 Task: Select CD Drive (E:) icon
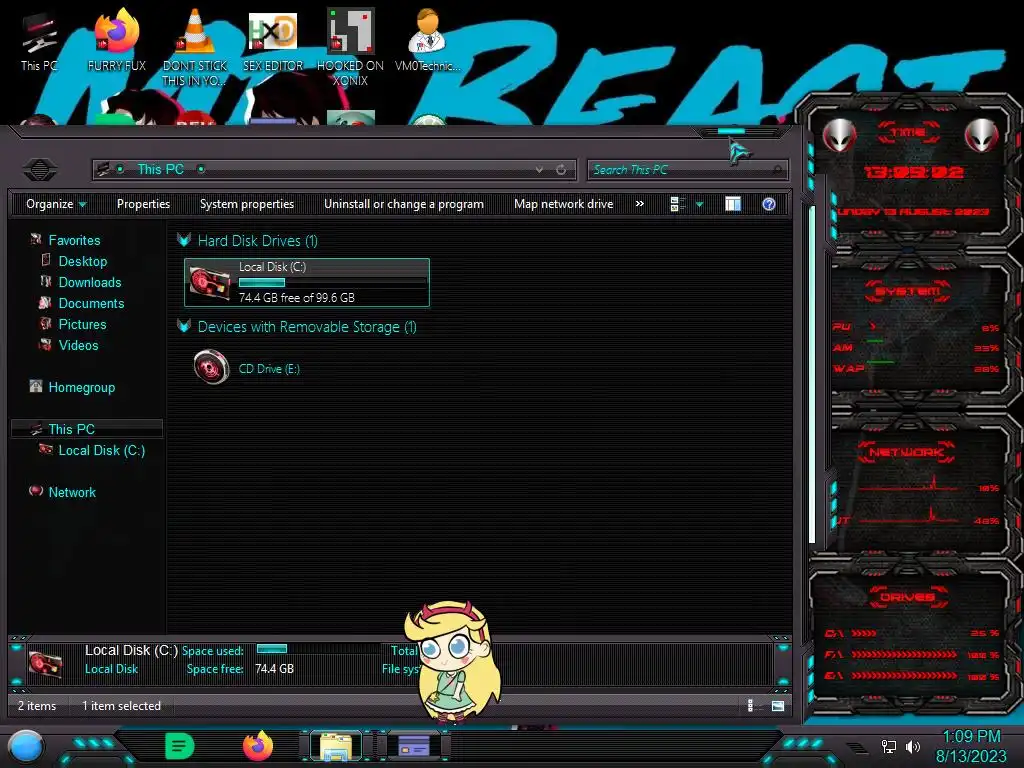click(x=211, y=366)
